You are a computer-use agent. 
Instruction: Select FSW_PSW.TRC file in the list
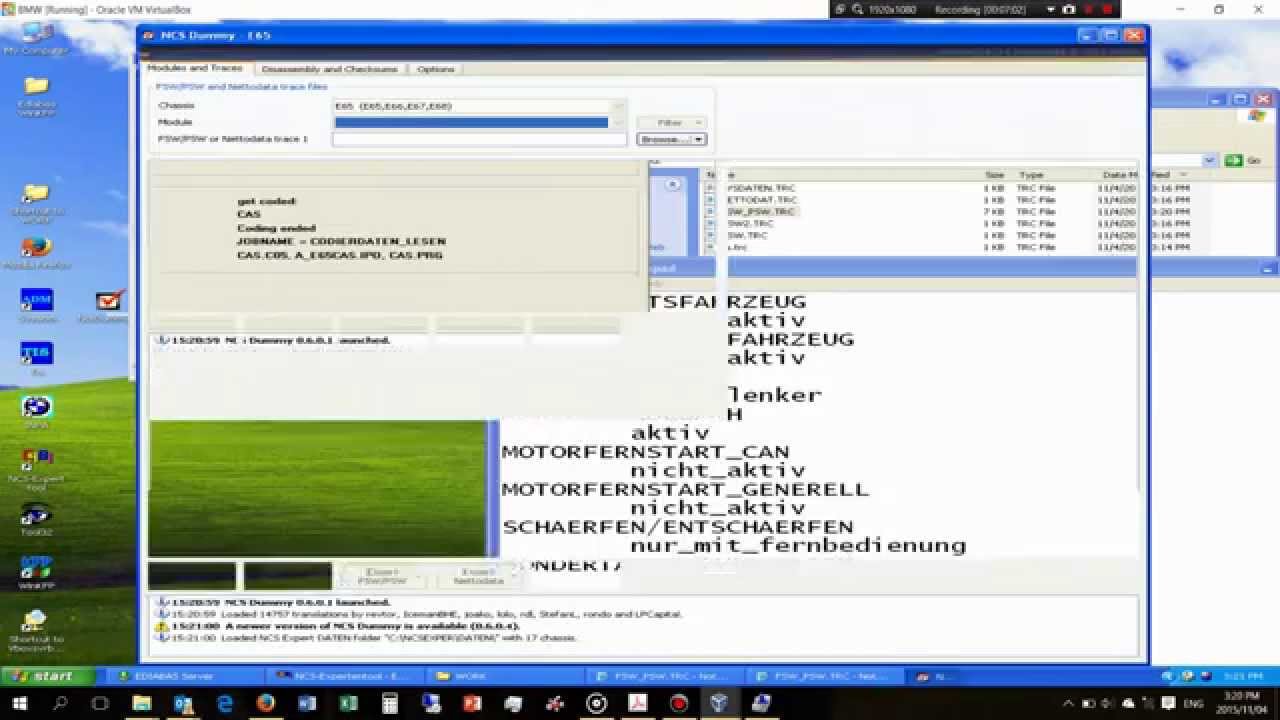(x=761, y=212)
